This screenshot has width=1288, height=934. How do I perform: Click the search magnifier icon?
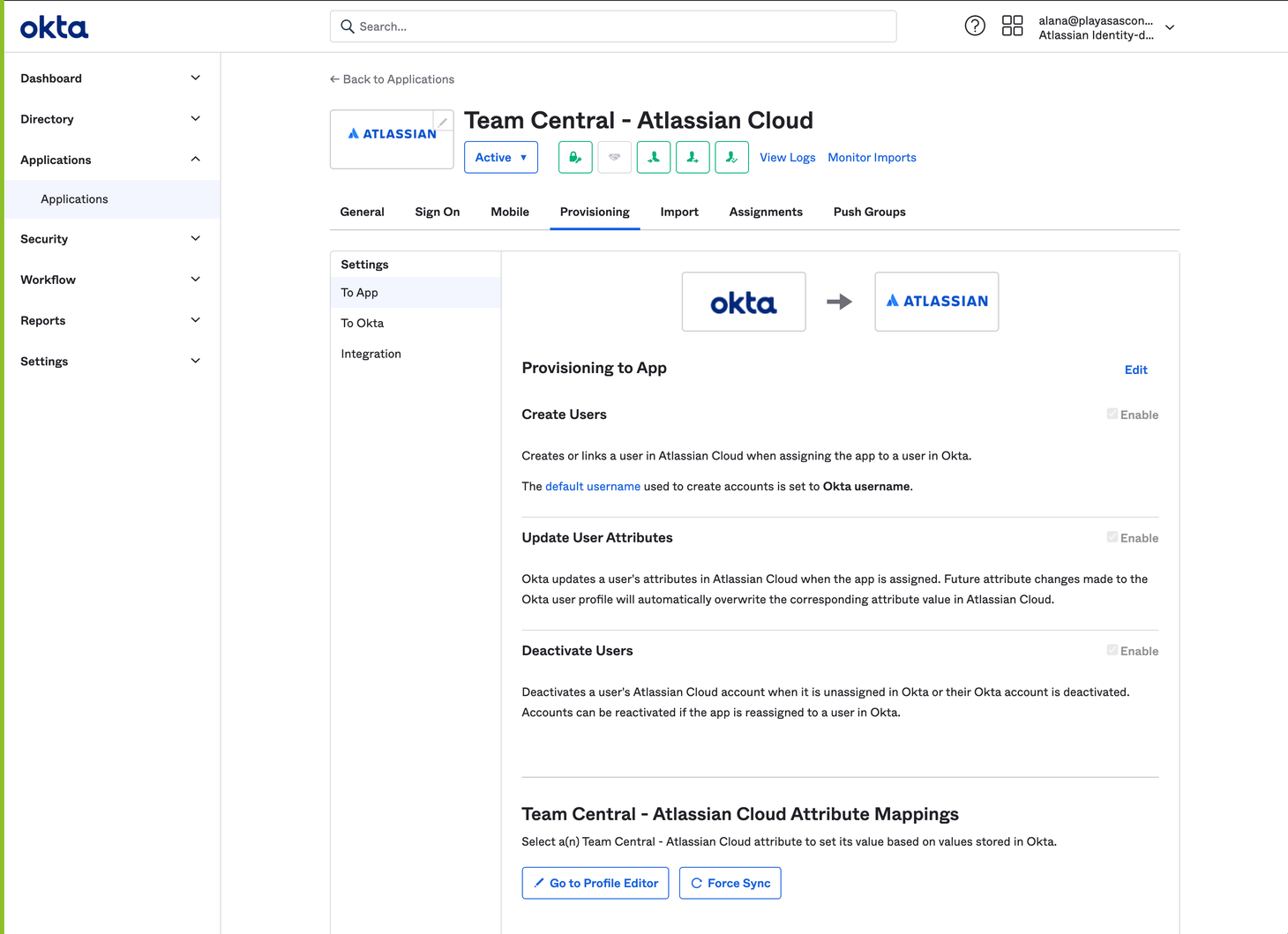(x=348, y=26)
